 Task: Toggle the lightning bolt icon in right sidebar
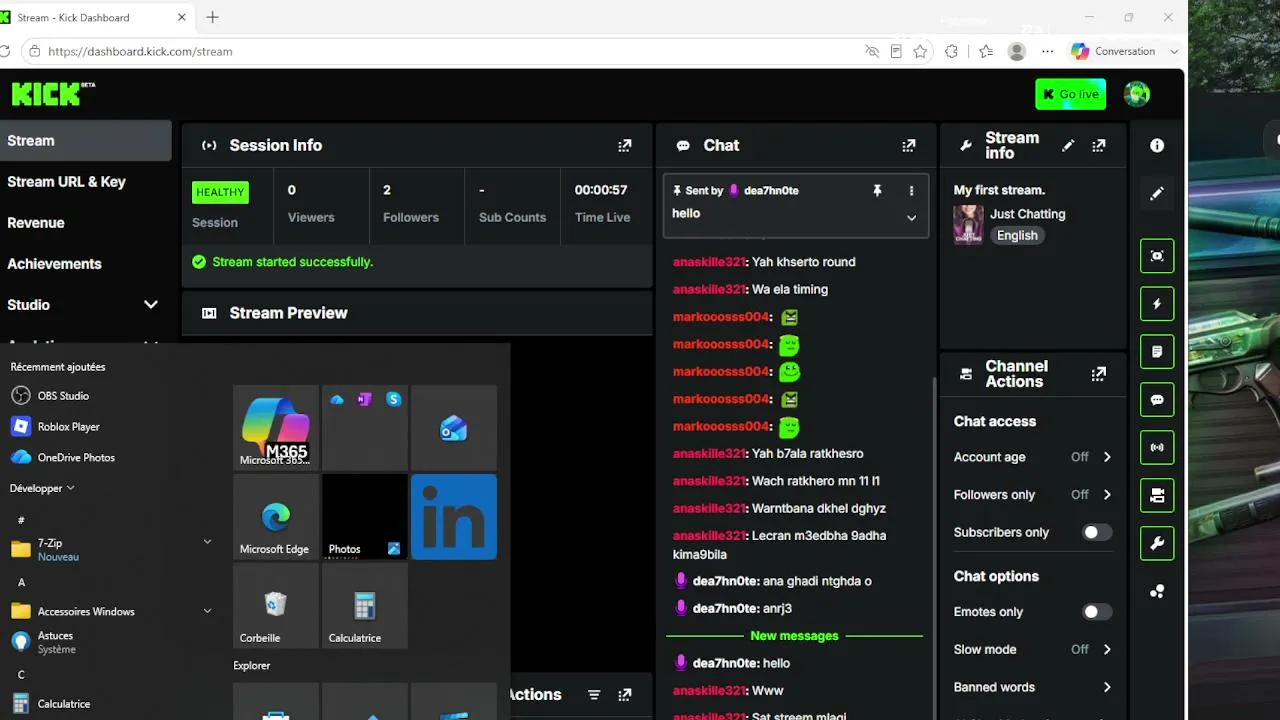click(1157, 304)
